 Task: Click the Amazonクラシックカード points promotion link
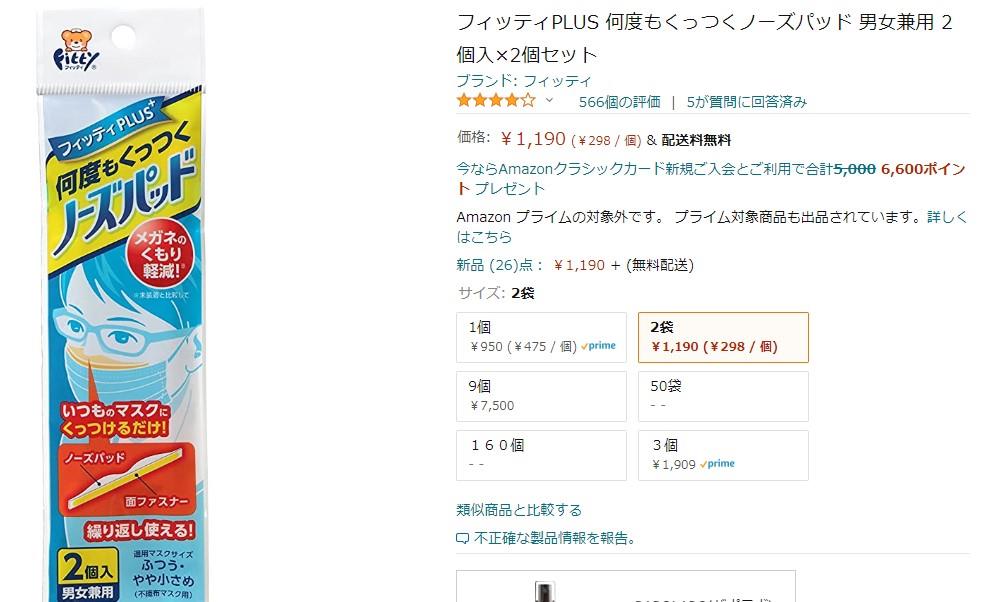click(711, 178)
